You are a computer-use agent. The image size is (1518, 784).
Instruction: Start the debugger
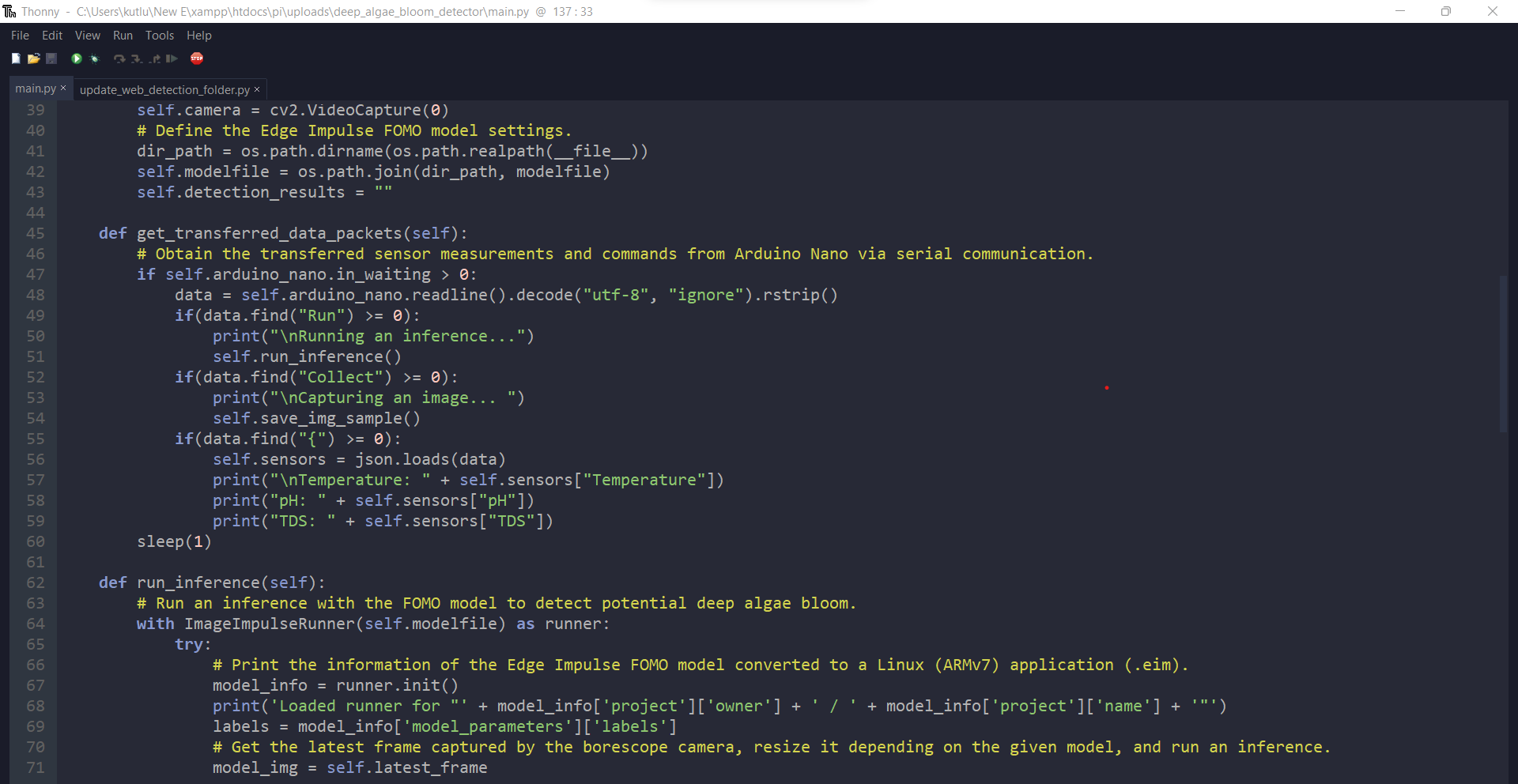point(94,58)
